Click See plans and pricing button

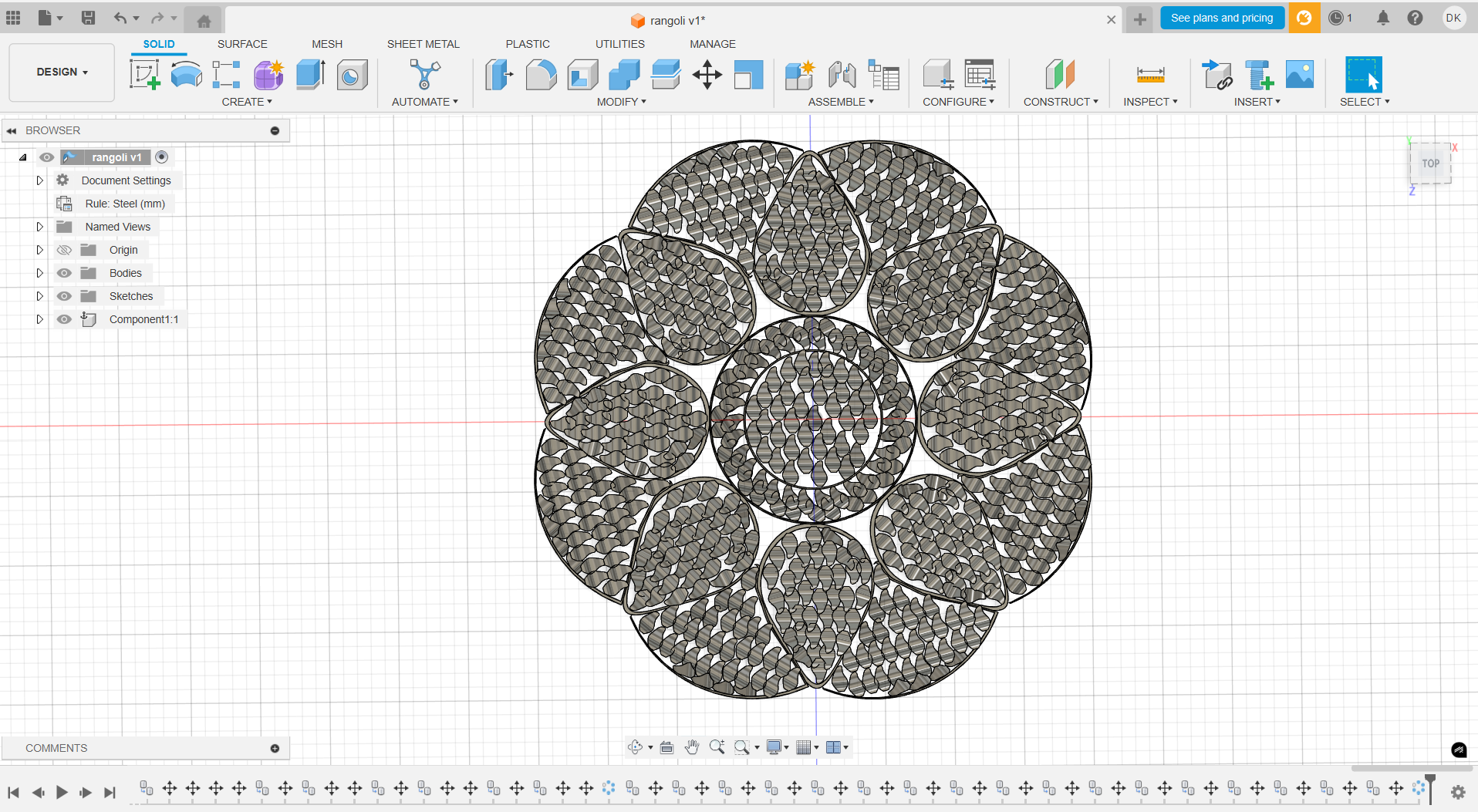point(1222,18)
